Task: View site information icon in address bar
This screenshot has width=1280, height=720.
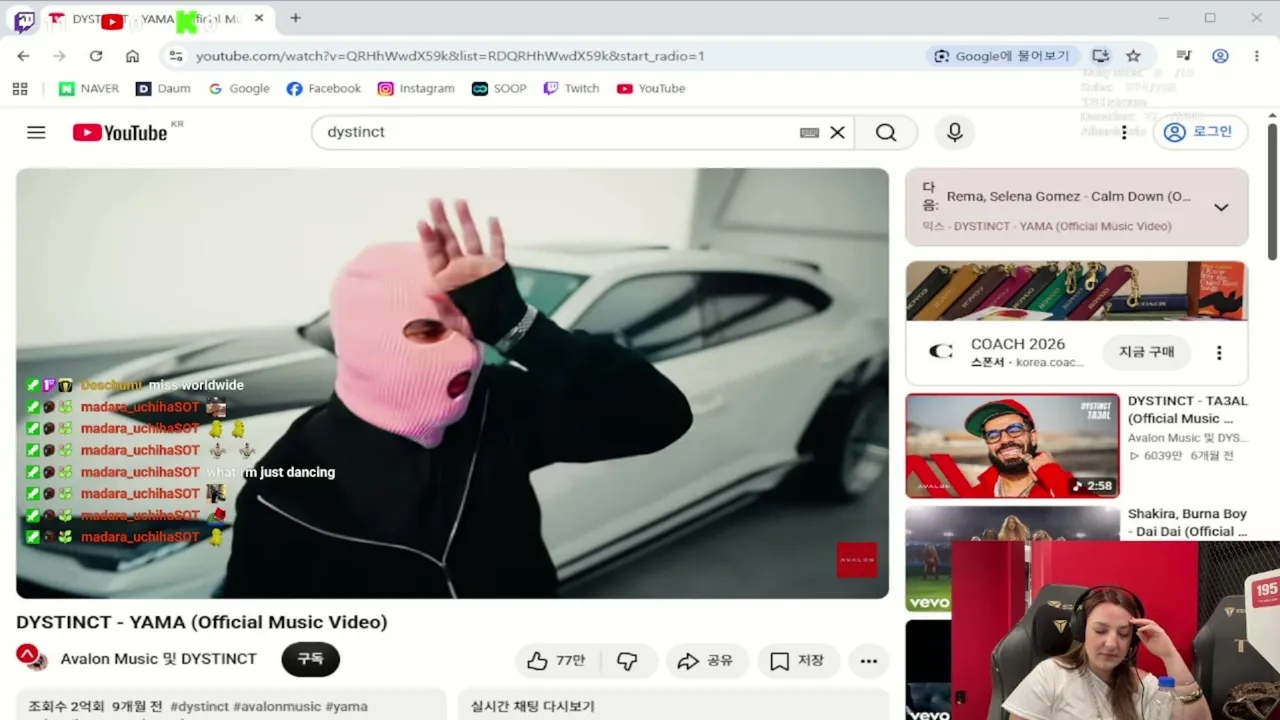Action: coord(176,56)
